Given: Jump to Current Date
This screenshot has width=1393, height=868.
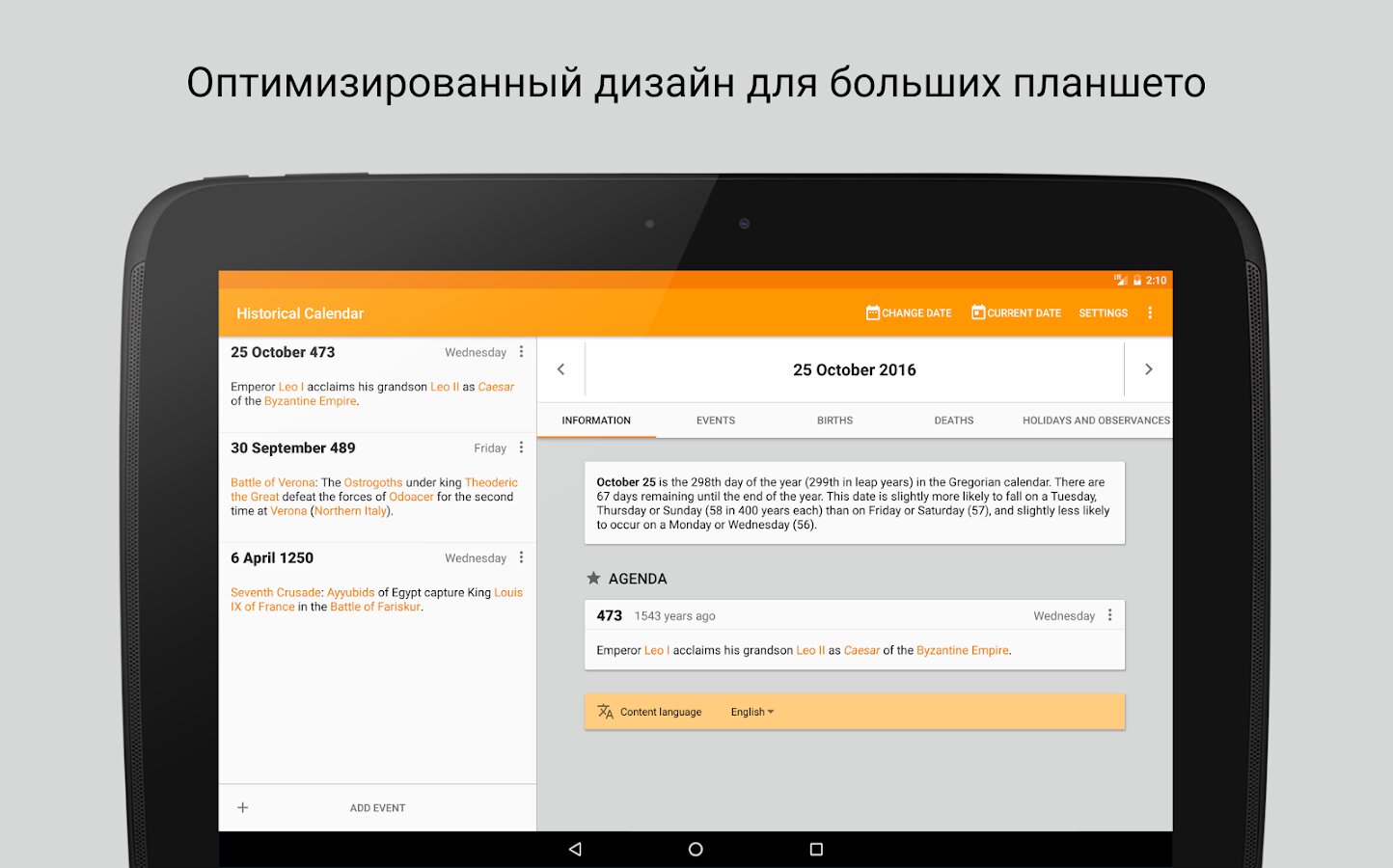Looking at the screenshot, I should 1016,312.
